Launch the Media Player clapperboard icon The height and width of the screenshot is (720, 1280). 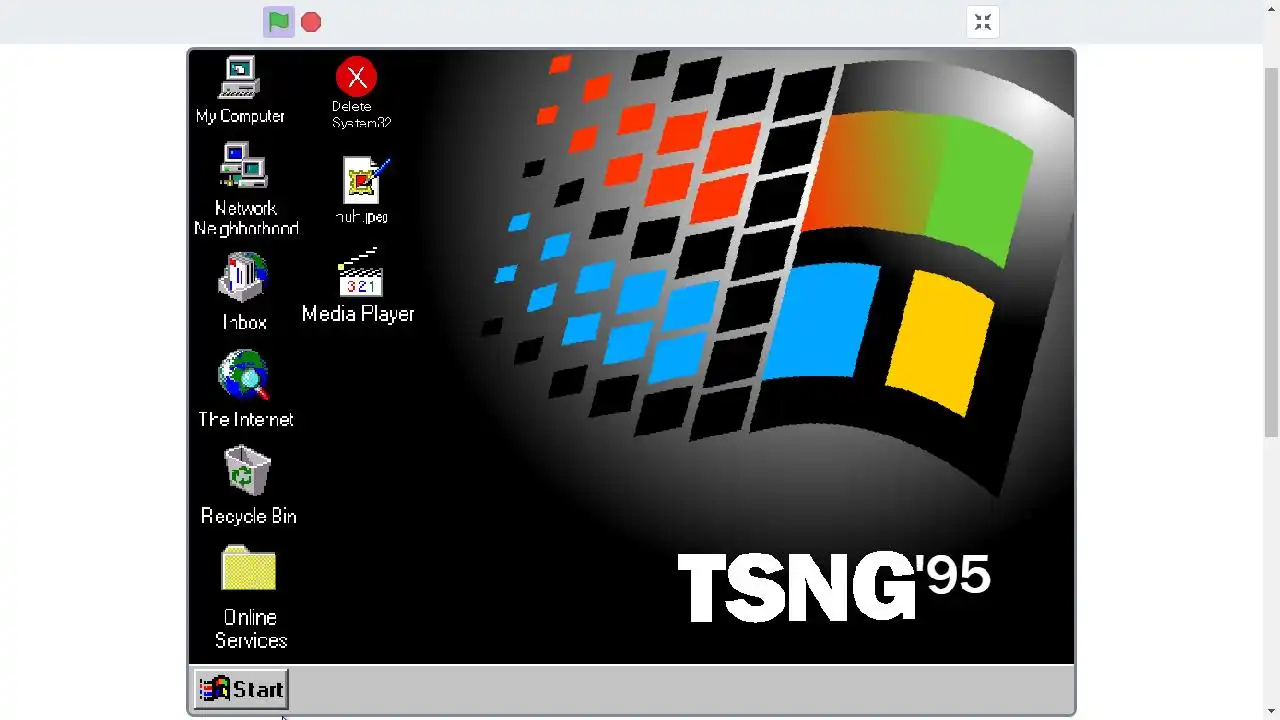click(x=360, y=273)
